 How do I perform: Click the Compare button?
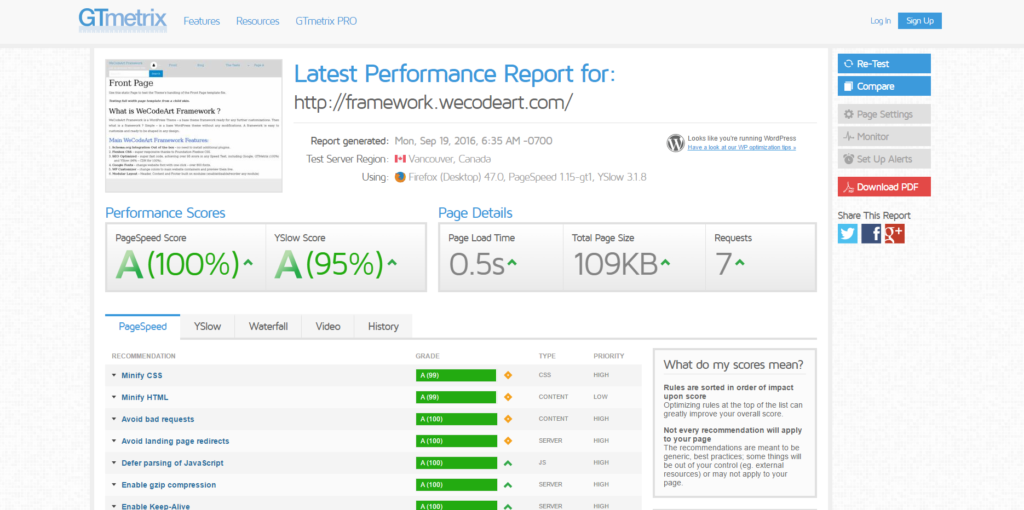pyautogui.click(x=884, y=86)
